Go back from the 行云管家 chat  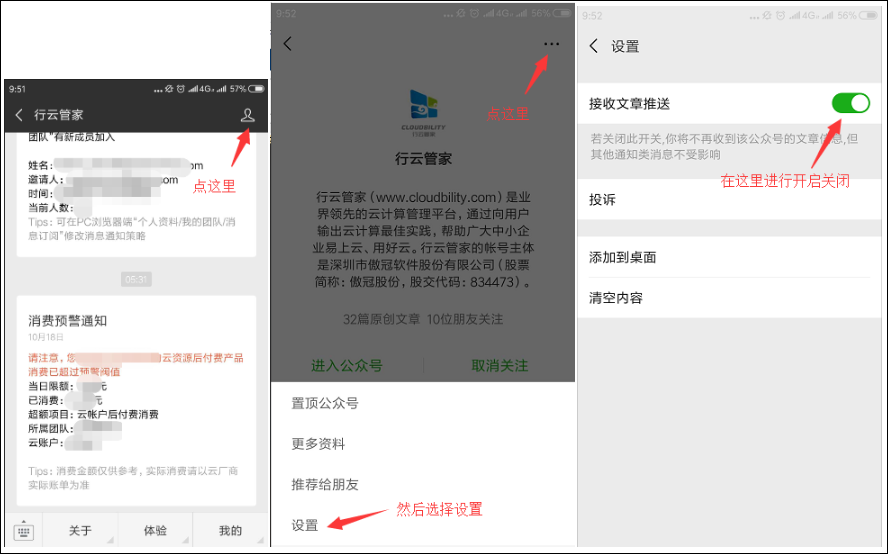tap(19, 115)
